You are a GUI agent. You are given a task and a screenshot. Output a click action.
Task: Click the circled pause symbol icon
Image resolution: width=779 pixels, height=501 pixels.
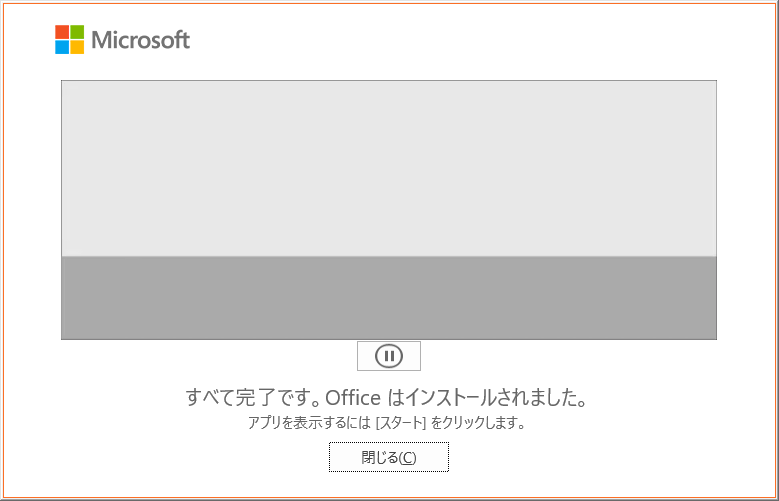click(389, 356)
